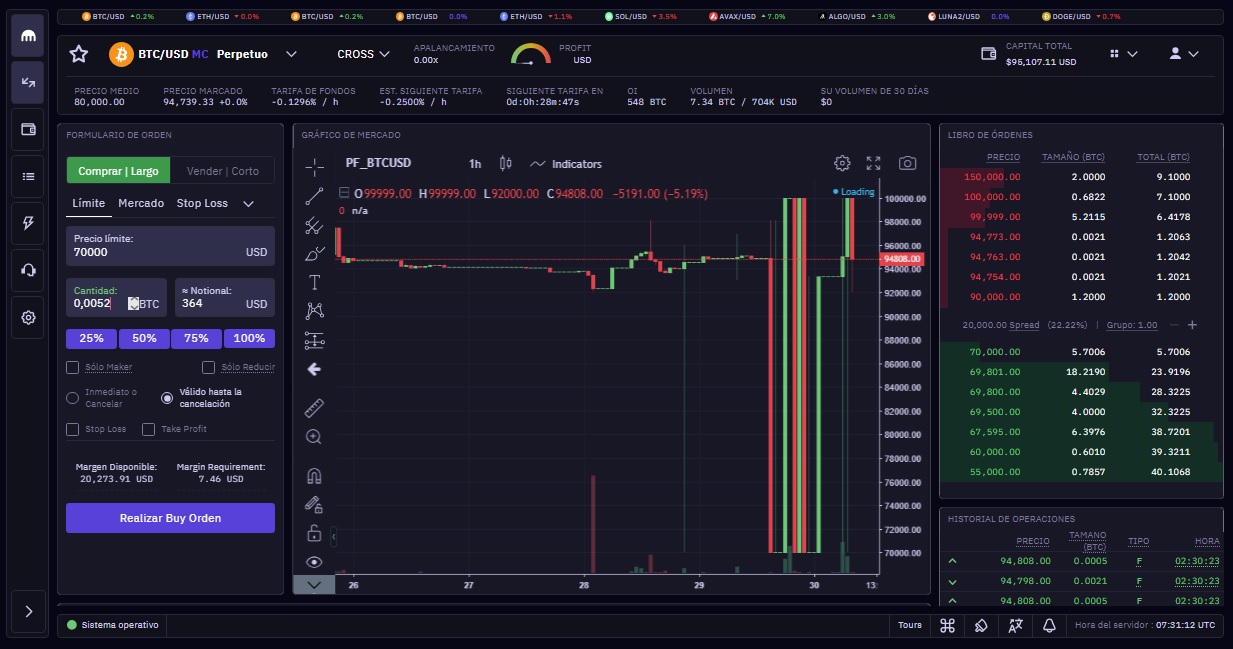Select the ruler measure tool
Viewport: 1233px width, 649px height.
(x=314, y=408)
